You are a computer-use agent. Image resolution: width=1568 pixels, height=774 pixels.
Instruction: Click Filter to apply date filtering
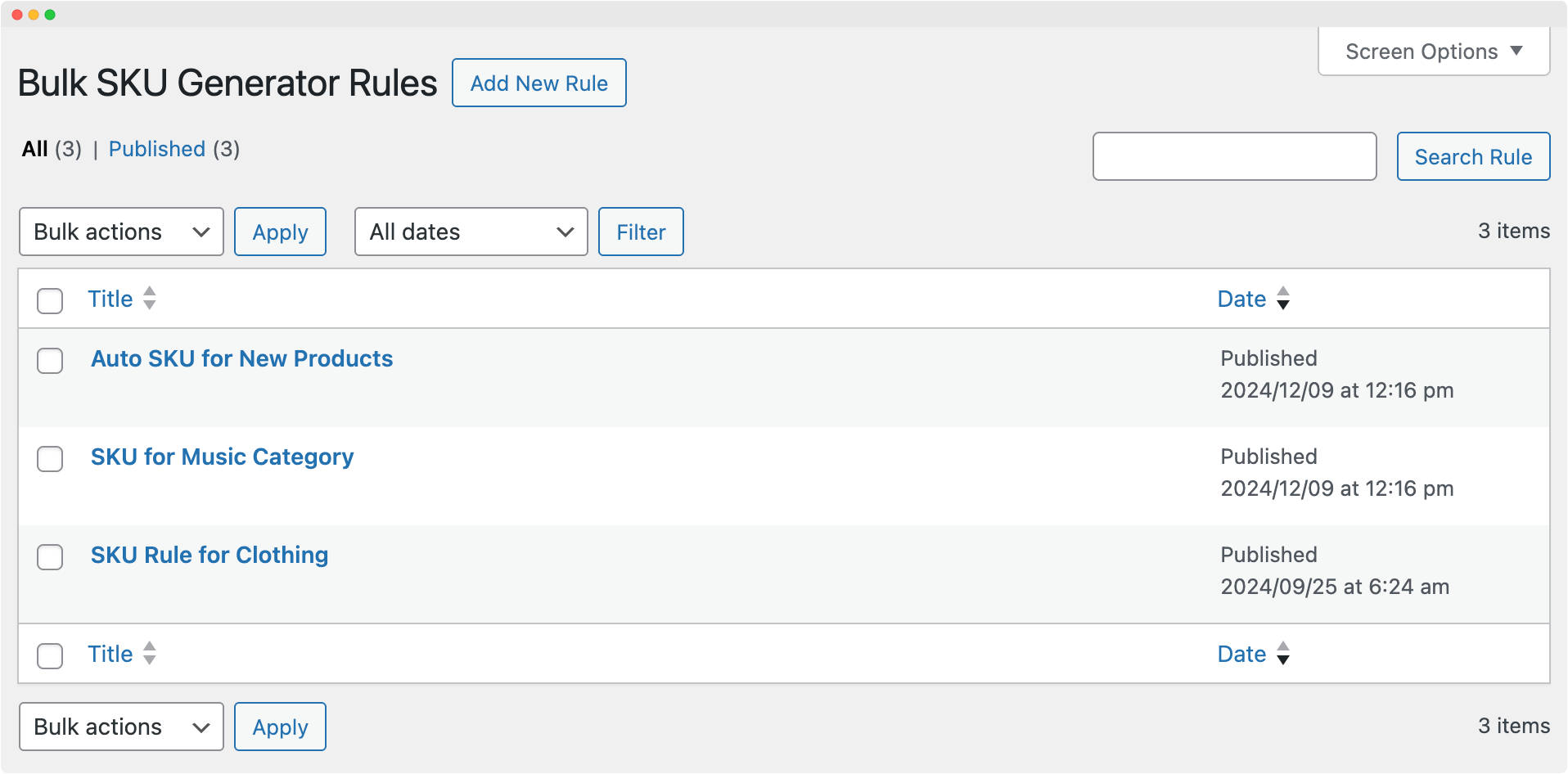641,232
